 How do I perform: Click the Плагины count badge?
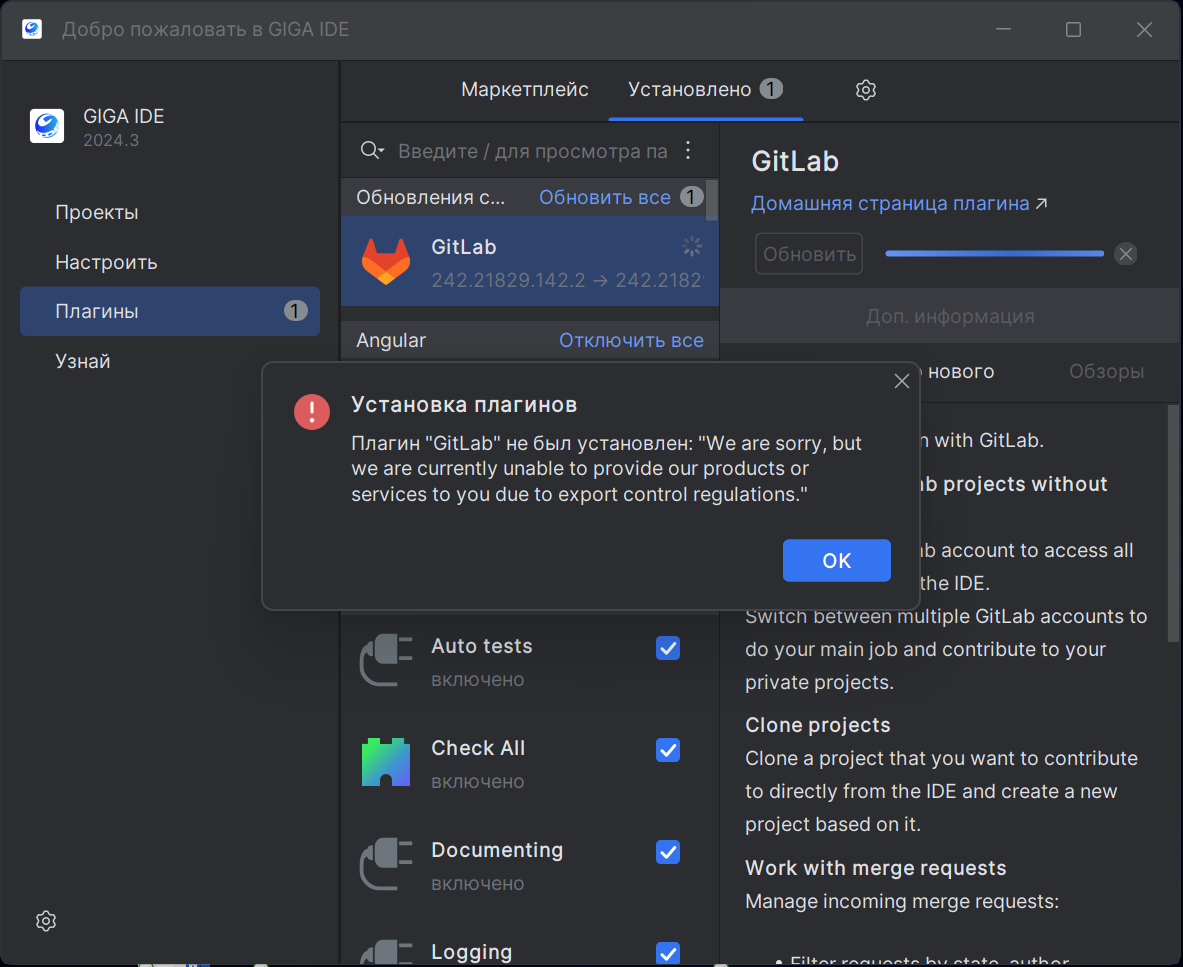point(295,311)
